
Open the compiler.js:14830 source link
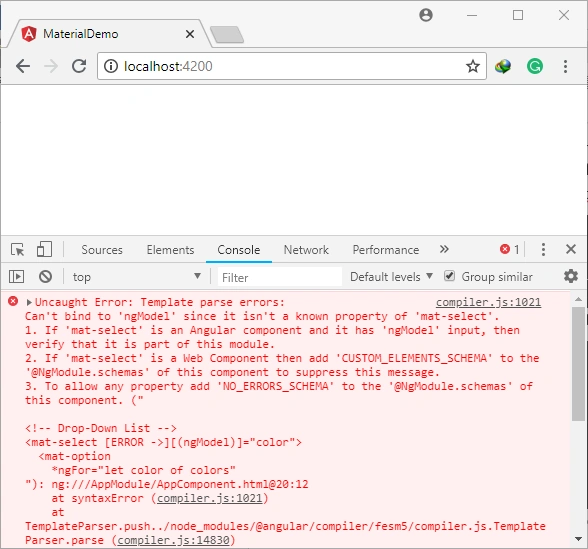click(x=173, y=540)
